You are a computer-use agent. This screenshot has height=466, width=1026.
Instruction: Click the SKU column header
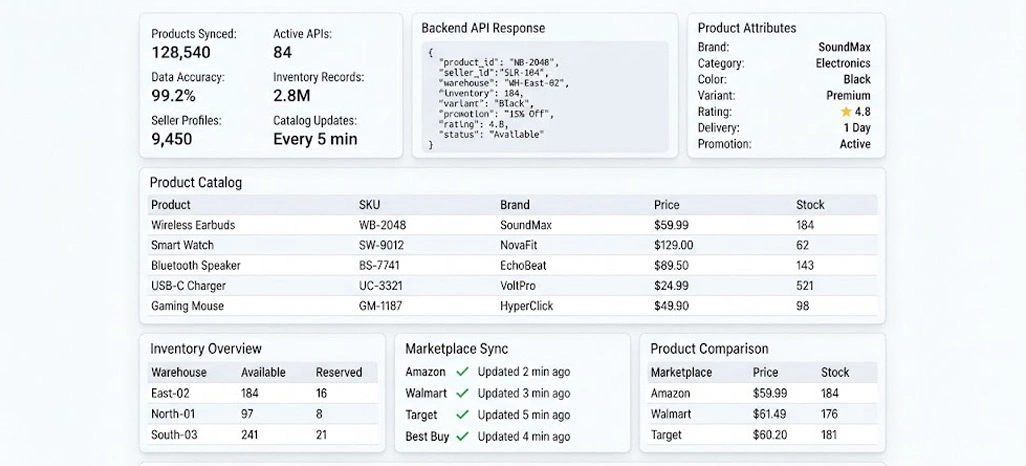(x=369, y=205)
